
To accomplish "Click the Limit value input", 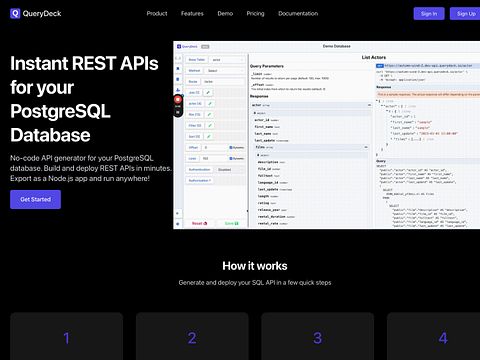I will [x=214, y=158].
